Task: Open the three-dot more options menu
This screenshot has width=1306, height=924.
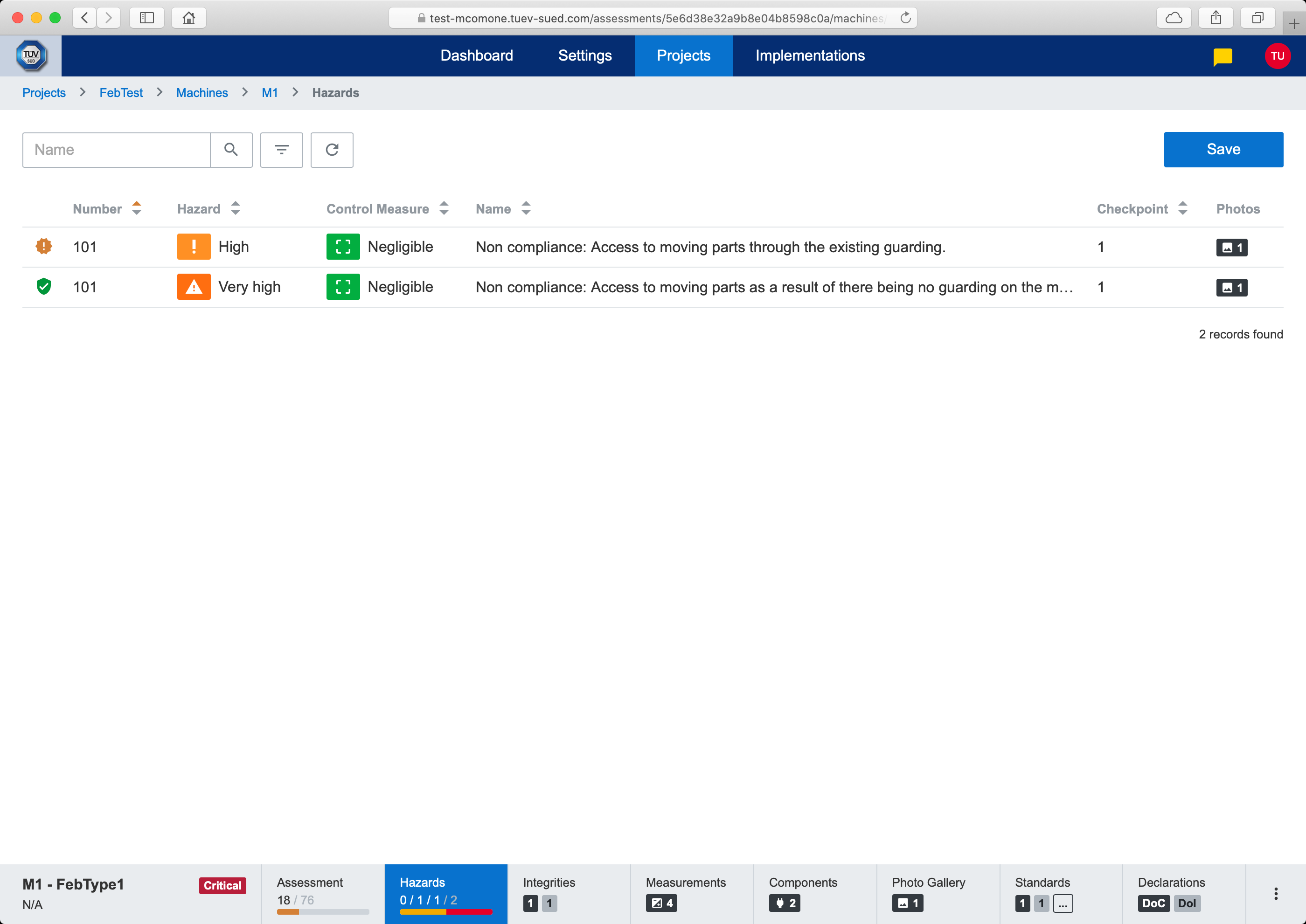Action: point(1275,893)
